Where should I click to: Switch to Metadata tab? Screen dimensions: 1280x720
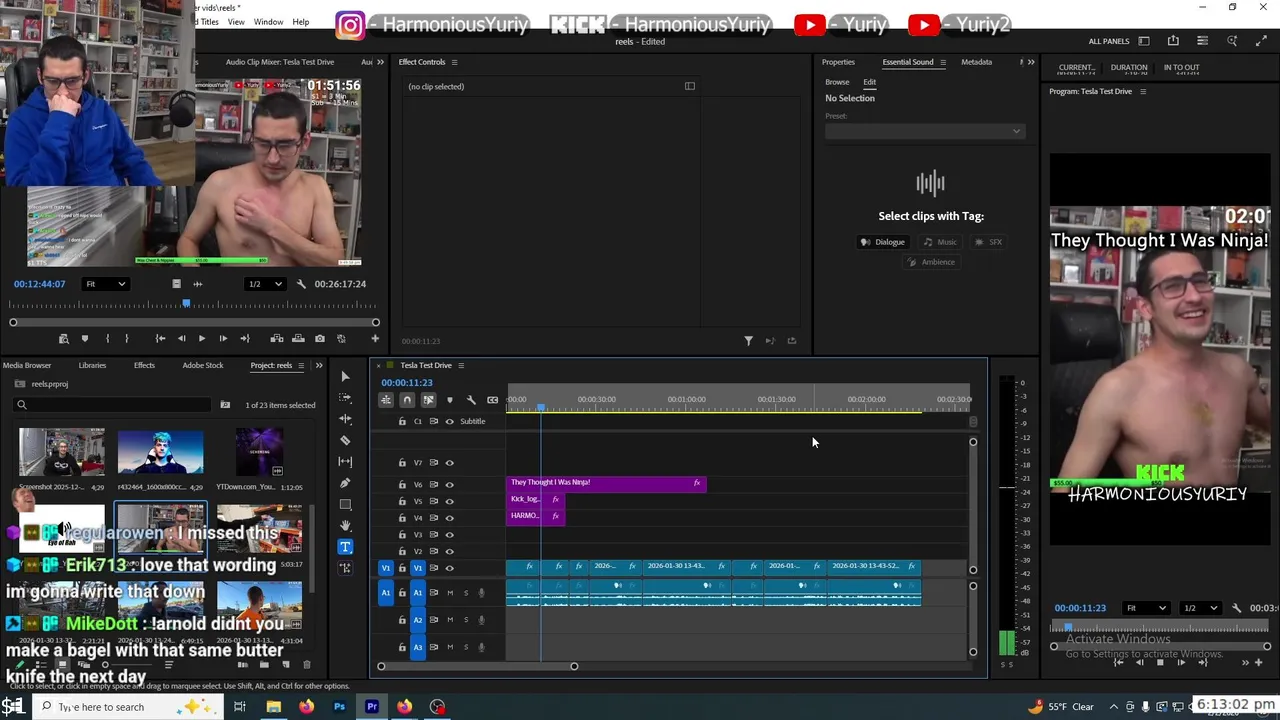coord(976,62)
